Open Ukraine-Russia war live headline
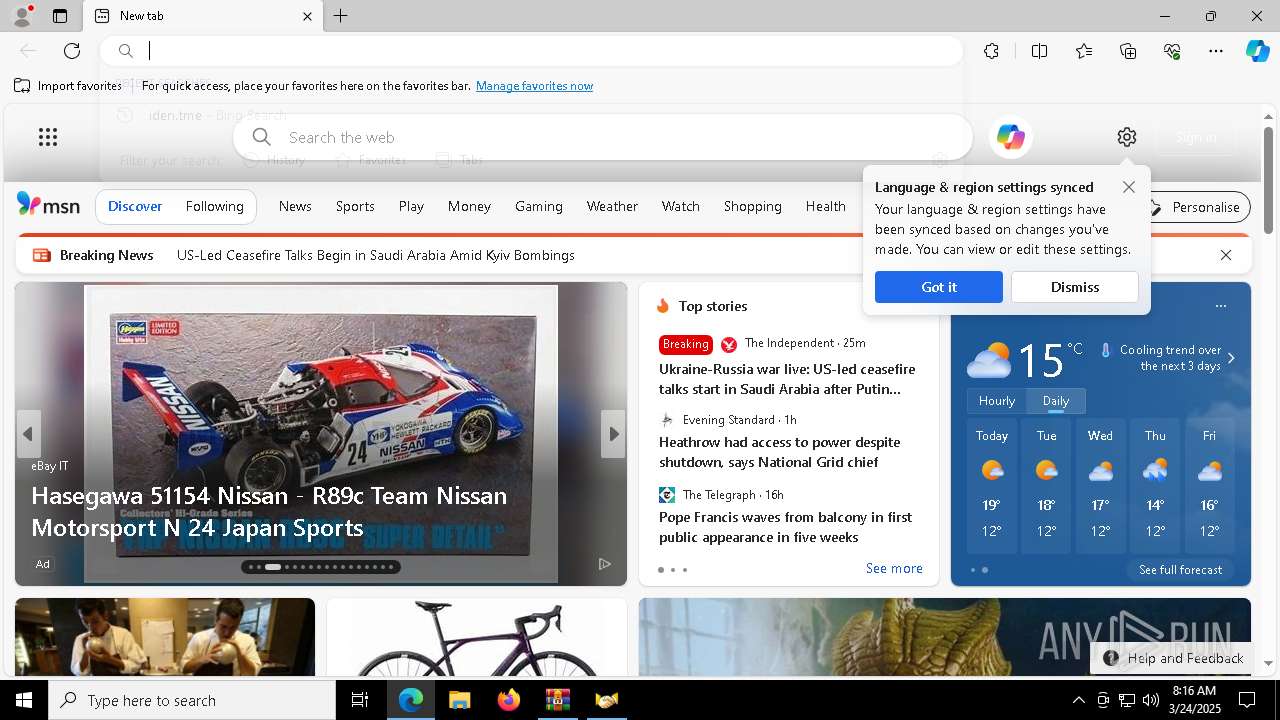The image size is (1280, 720). point(787,379)
